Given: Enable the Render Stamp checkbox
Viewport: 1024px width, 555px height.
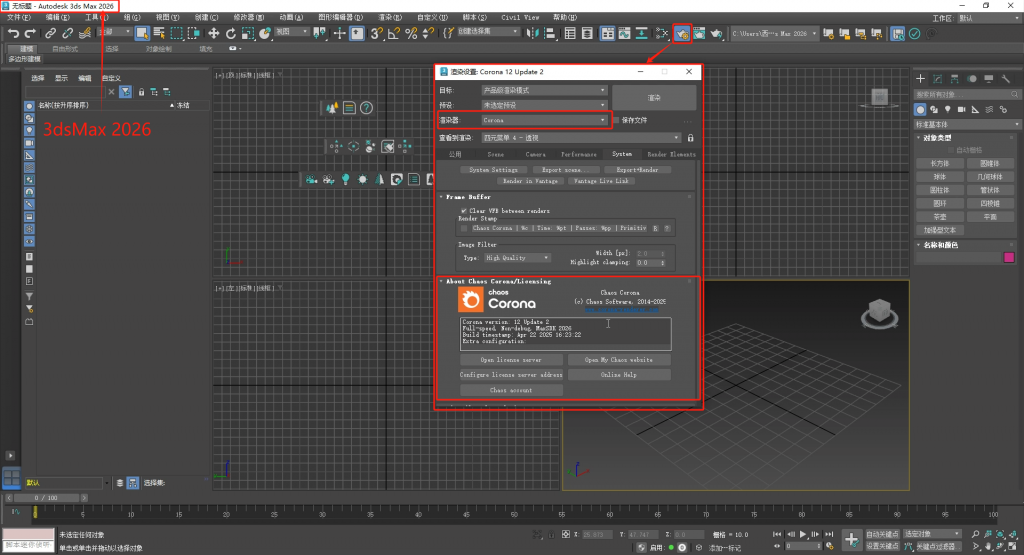Looking at the screenshot, I should (464, 228).
